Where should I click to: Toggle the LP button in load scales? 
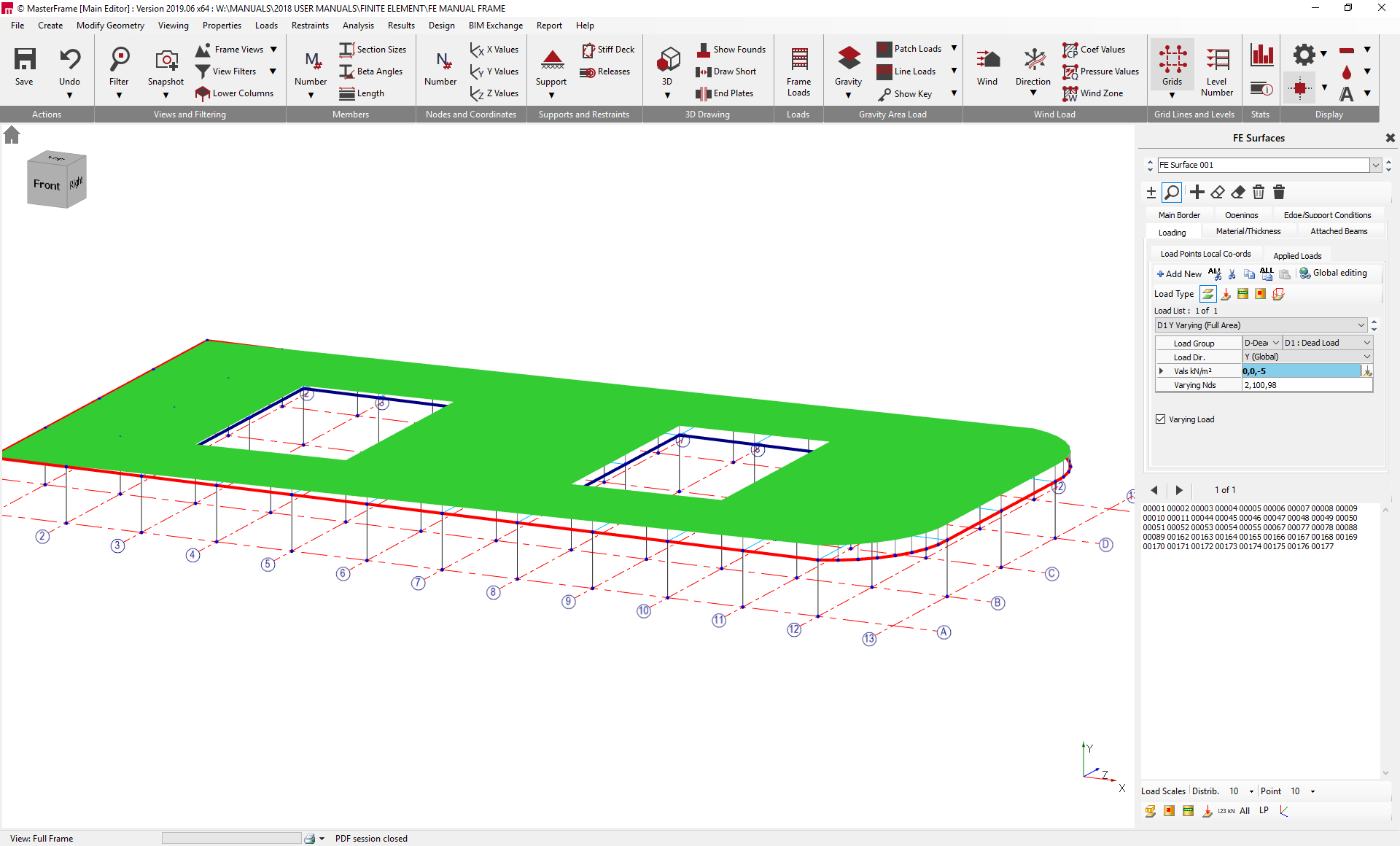click(1264, 811)
